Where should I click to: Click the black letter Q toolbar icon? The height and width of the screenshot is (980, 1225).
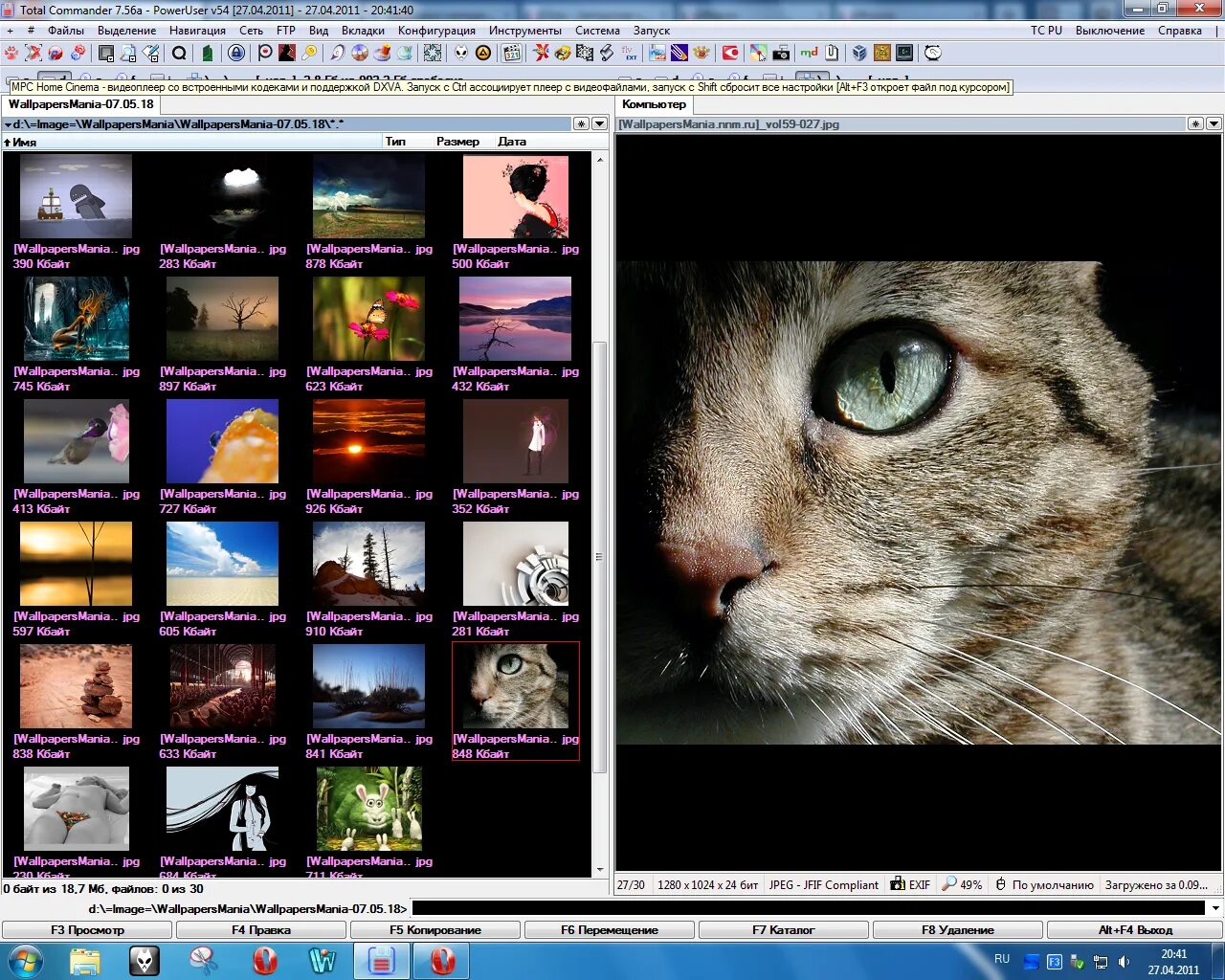pos(179,53)
